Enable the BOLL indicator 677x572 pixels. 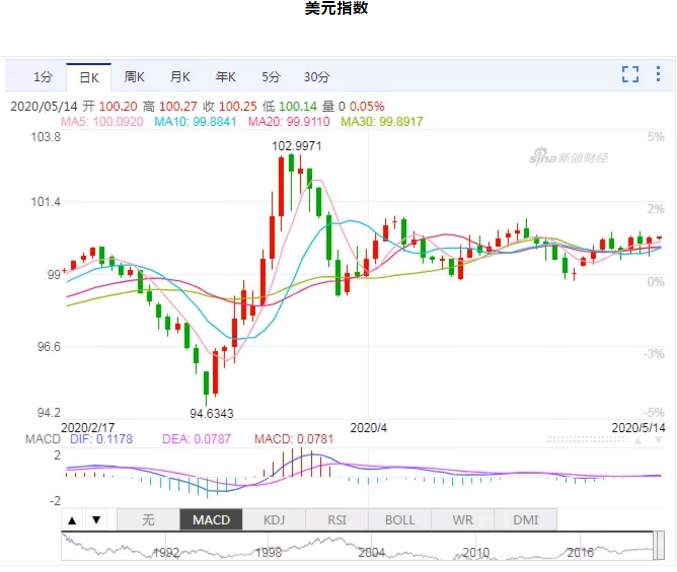tap(400, 520)
